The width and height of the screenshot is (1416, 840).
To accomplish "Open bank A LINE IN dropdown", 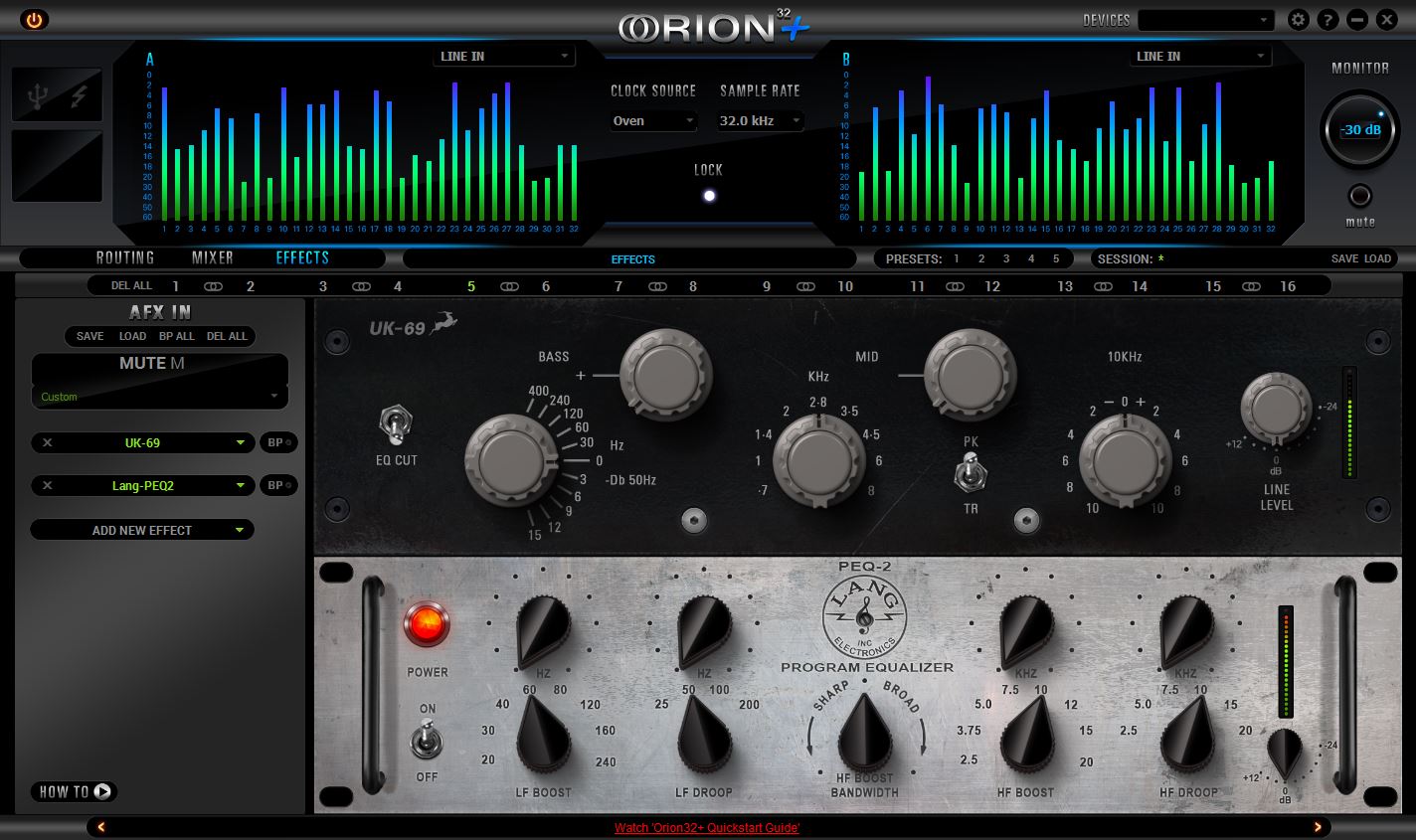I will 504,57.
